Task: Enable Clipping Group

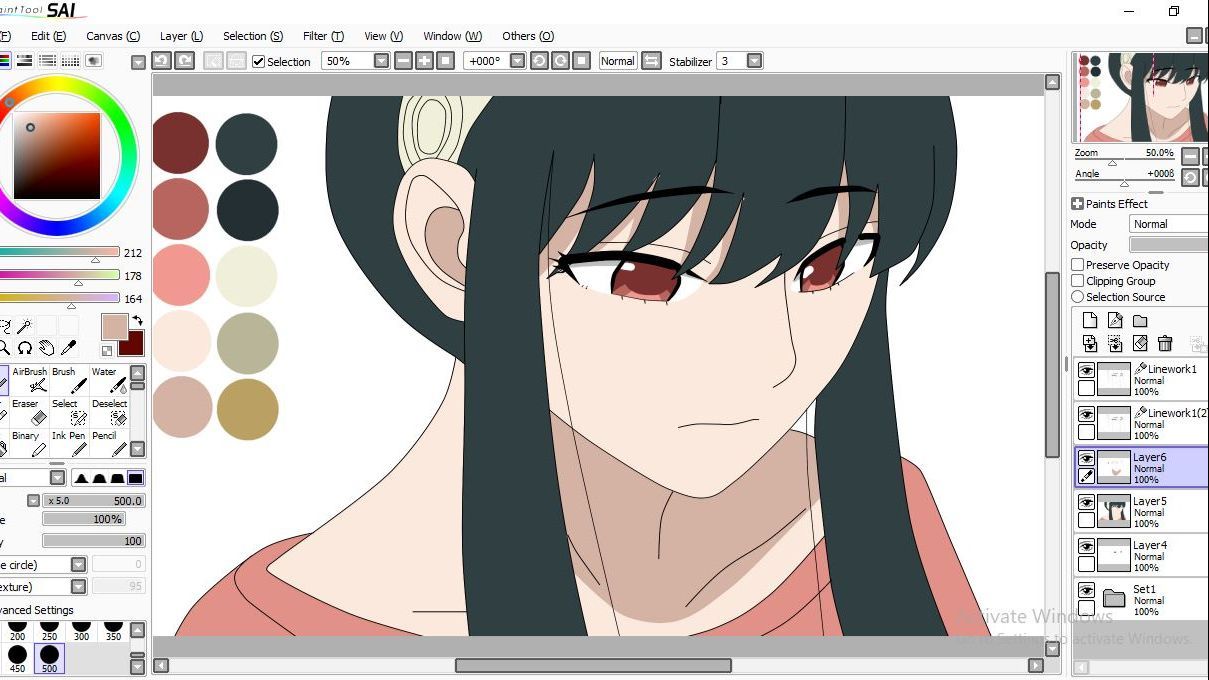Action: click(x=1077, y=281)
